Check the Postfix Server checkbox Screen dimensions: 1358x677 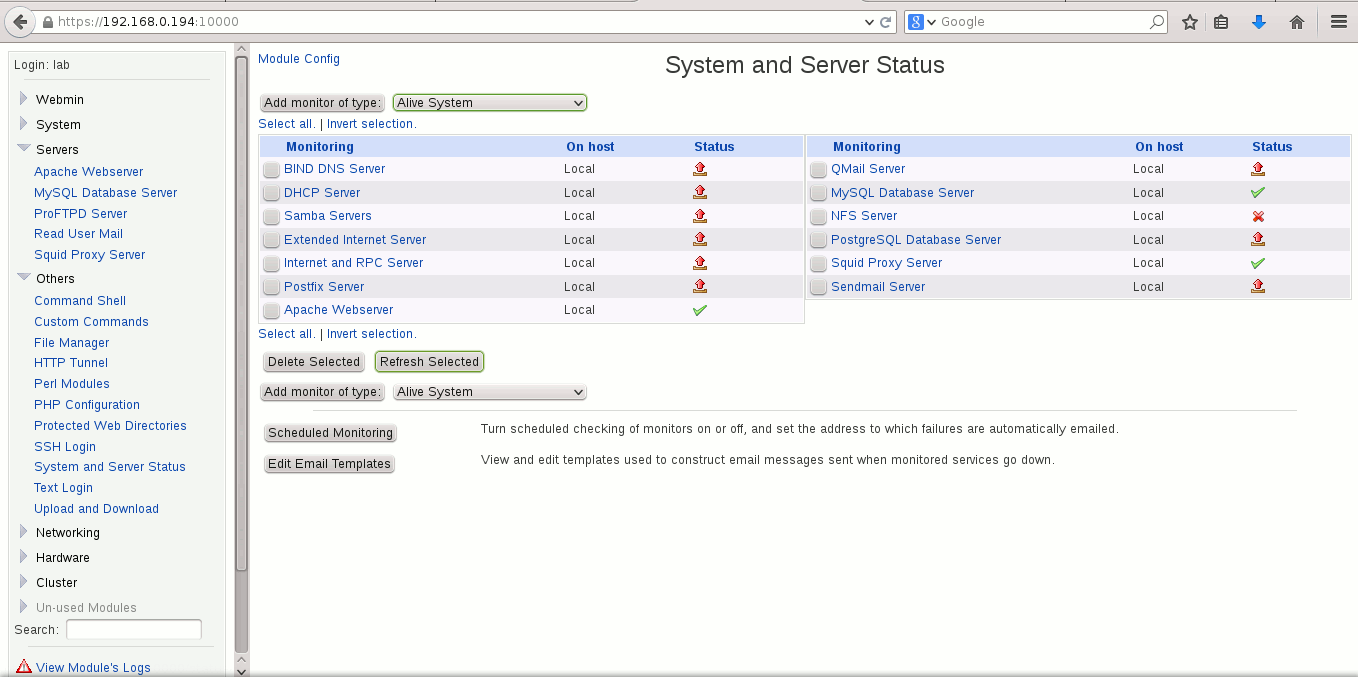point(271,287)
